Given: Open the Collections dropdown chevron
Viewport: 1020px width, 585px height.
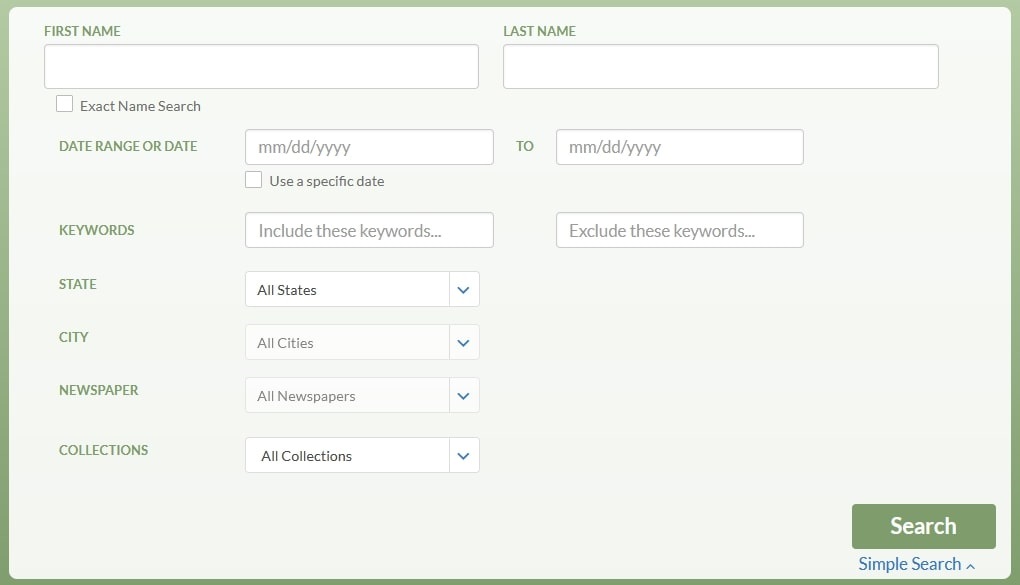Looking at the screenshot, I should click(463, 456).
